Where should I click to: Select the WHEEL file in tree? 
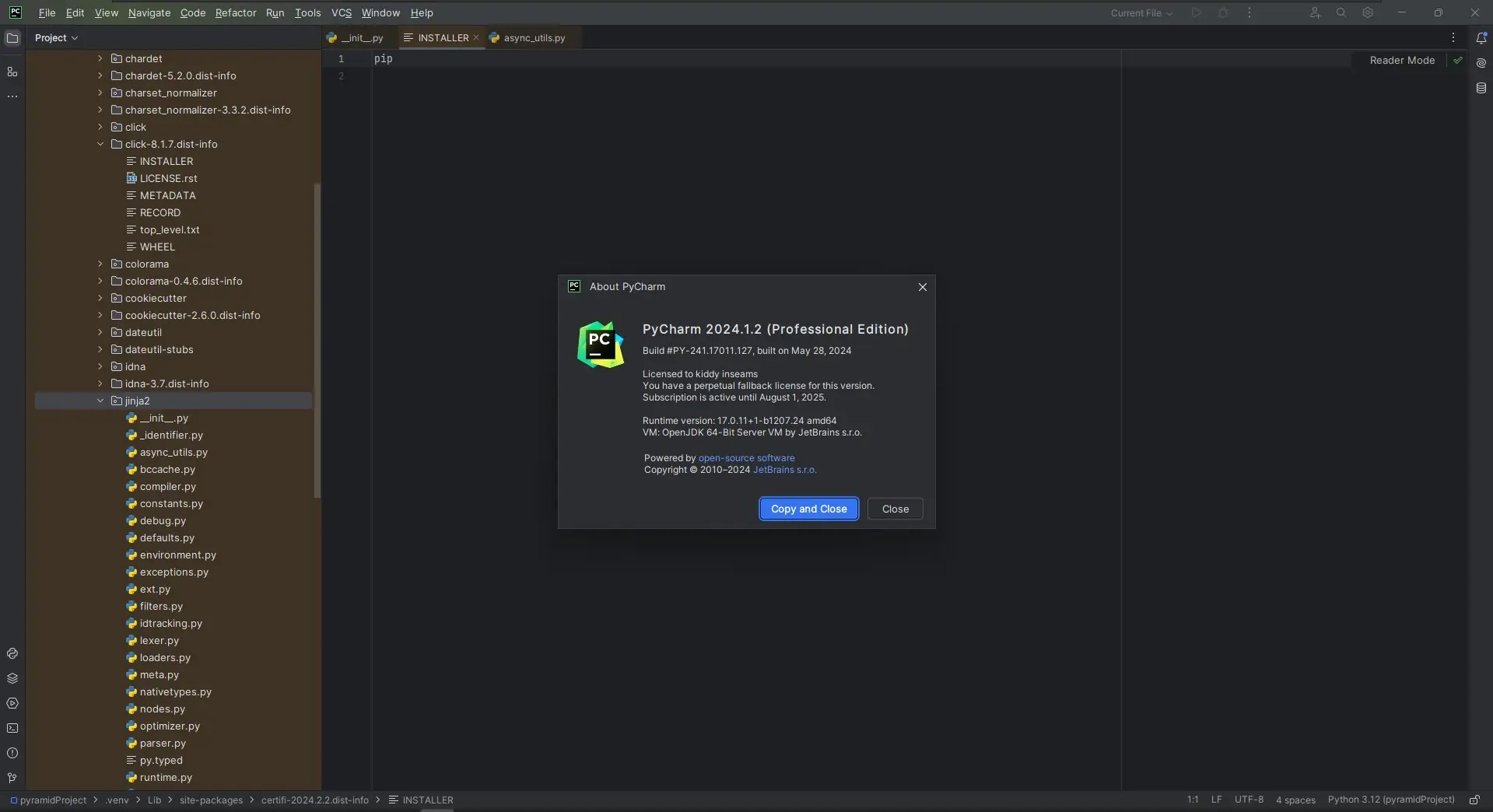click(157, 247)
